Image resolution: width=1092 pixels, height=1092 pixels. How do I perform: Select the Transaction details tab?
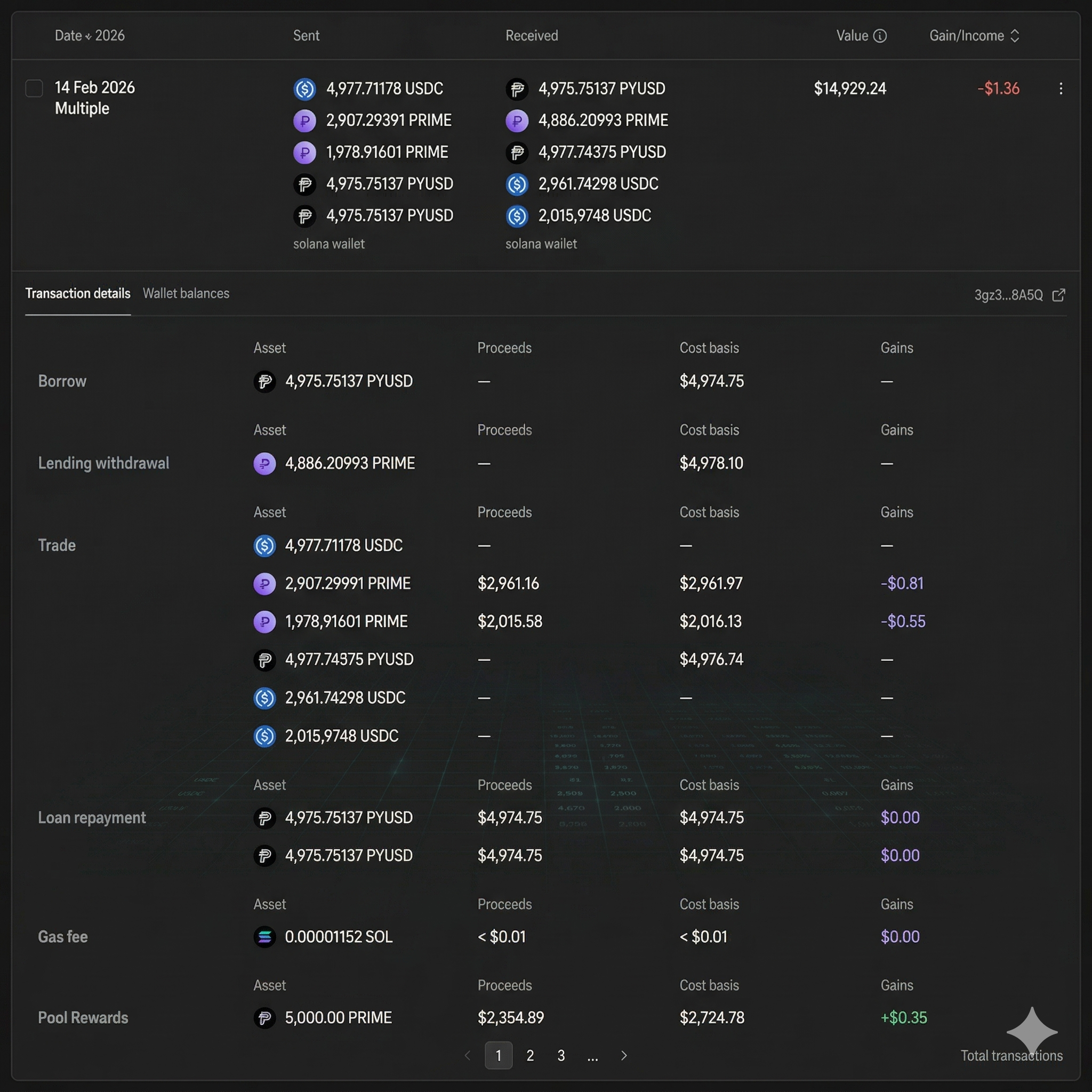(x=78, y=293)
